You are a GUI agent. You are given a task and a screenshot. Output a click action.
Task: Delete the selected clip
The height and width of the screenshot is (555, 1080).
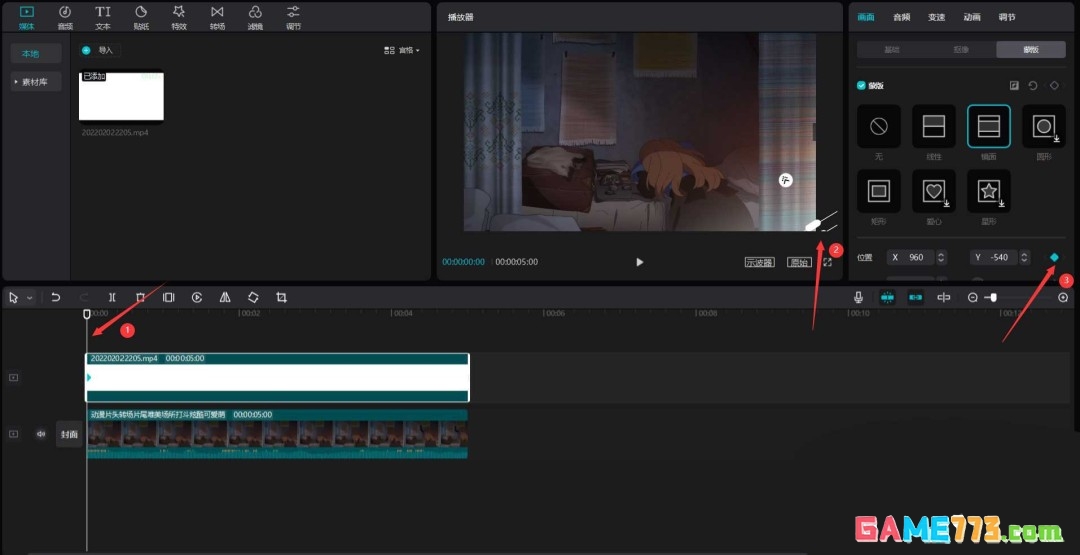(140, 297)
